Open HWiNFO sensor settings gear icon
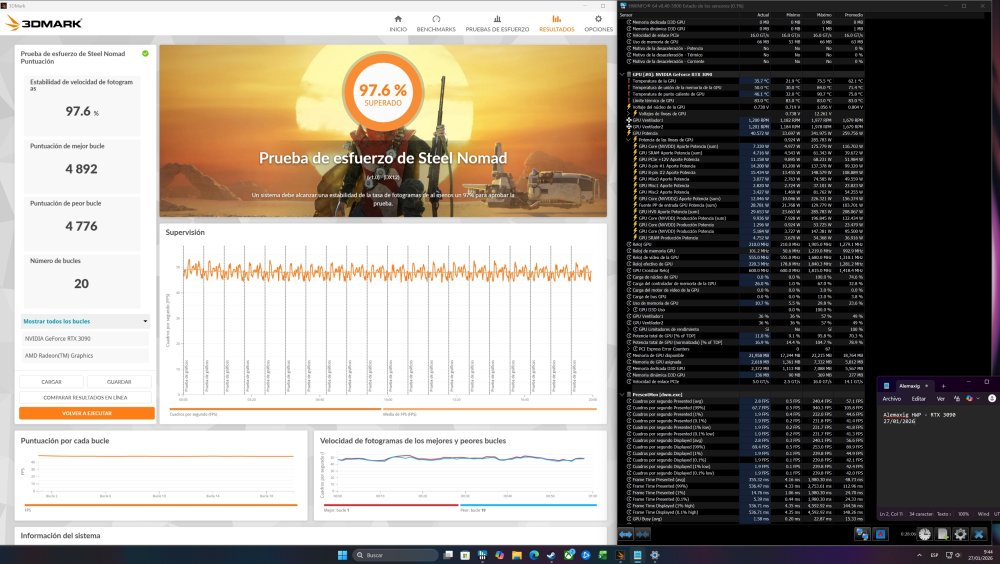The height and width of the screenshot is (564, 1000). [960, 534]
